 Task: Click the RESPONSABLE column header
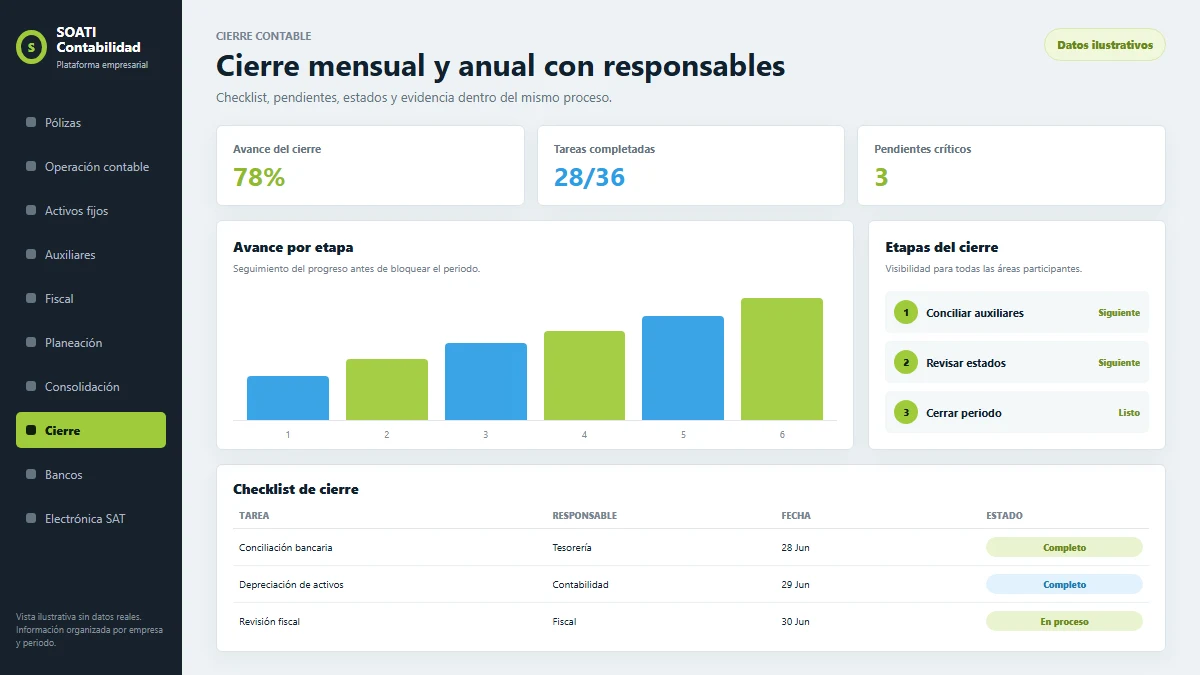click(584, 516)
